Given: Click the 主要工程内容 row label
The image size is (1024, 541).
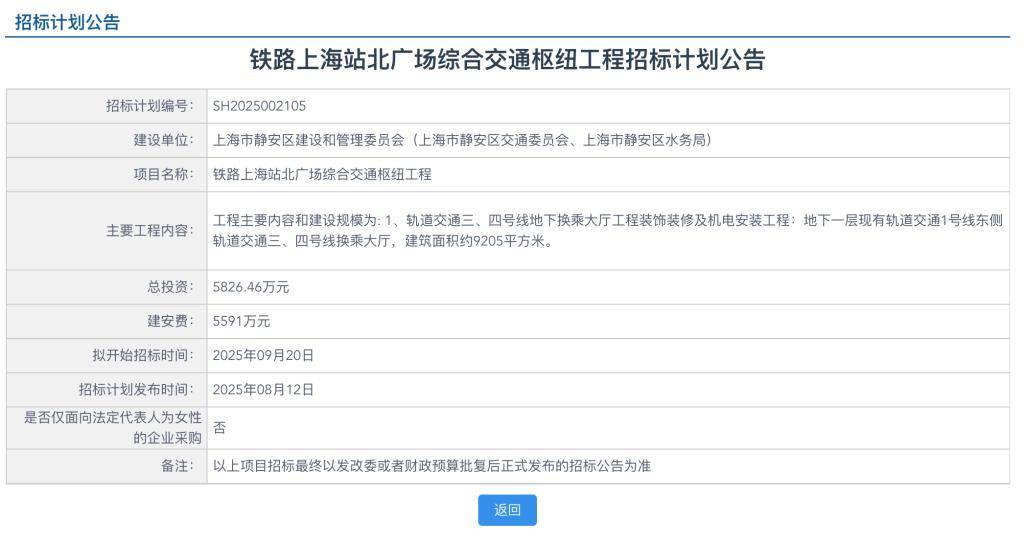Looking at the screenshot, I should [149, 230].
